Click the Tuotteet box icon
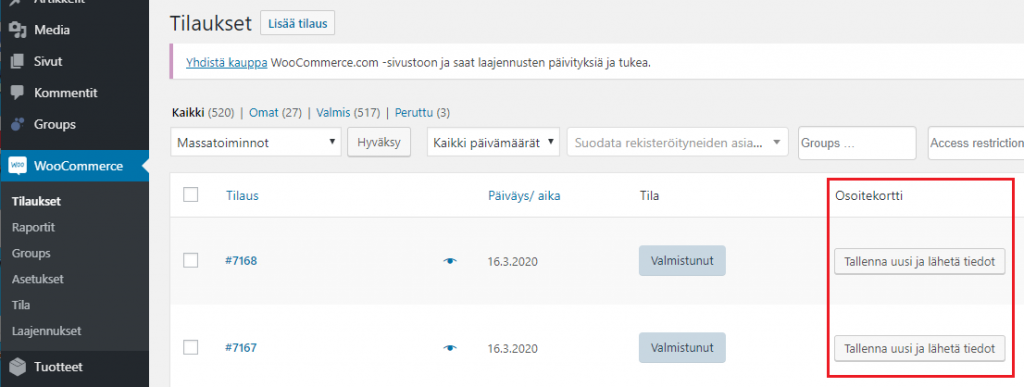This screenshot has width=1024, height=387. [18, 367]
